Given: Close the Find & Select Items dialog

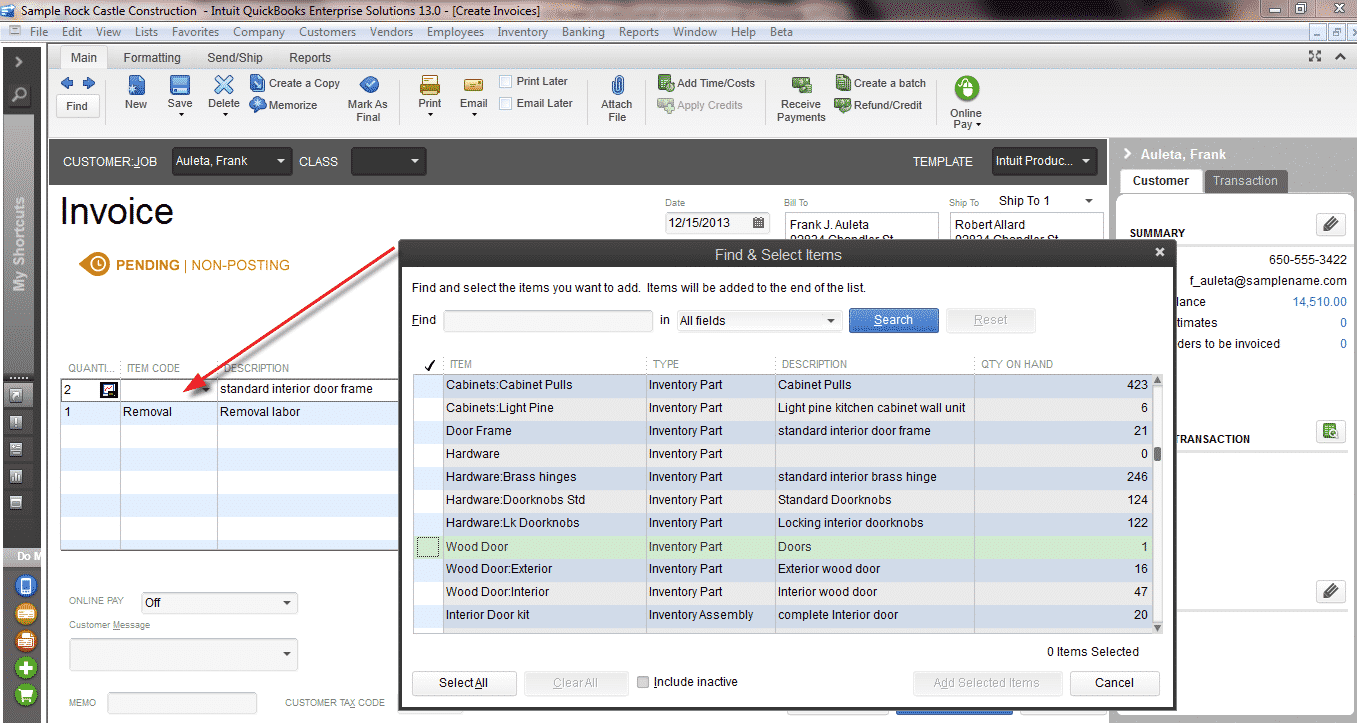Looking at the screenshot, I should (x=1160, y=253).
